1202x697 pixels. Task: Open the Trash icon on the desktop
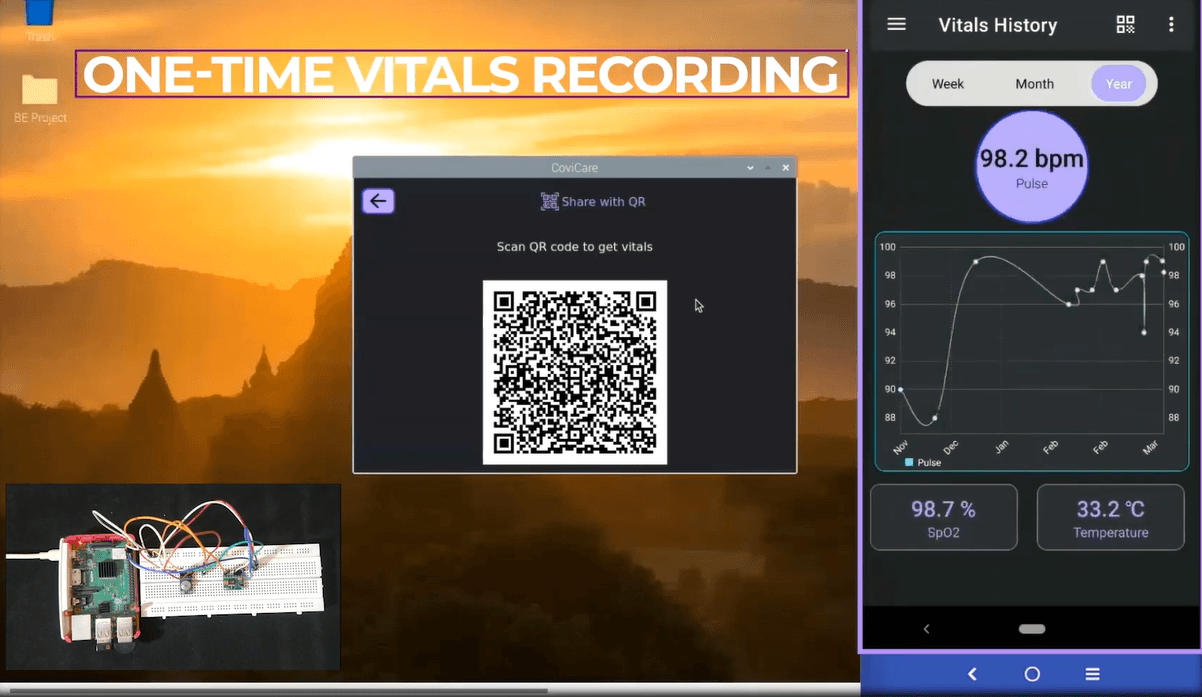tap(40, 20)
